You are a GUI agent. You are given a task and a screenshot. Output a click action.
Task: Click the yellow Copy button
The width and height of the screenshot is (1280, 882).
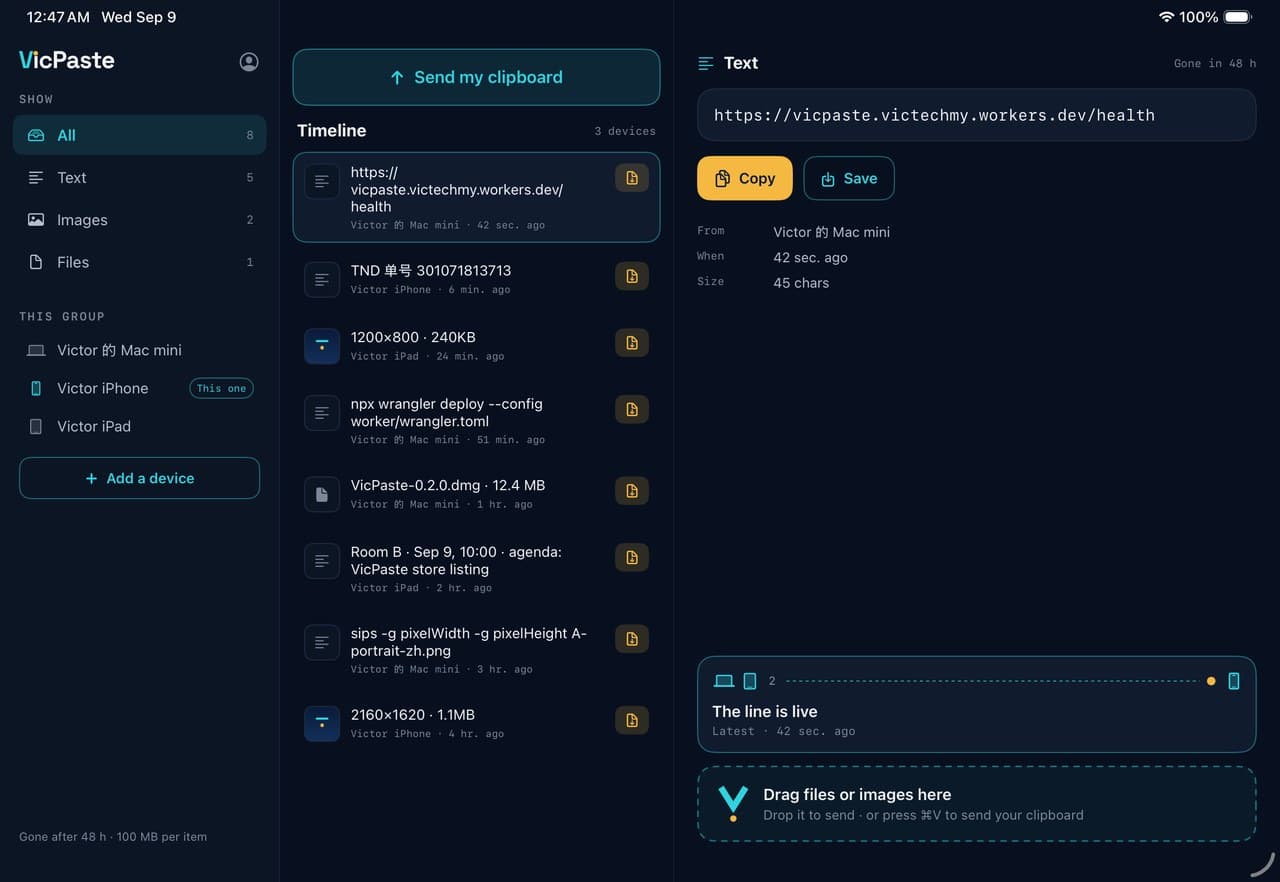(745, 178)
